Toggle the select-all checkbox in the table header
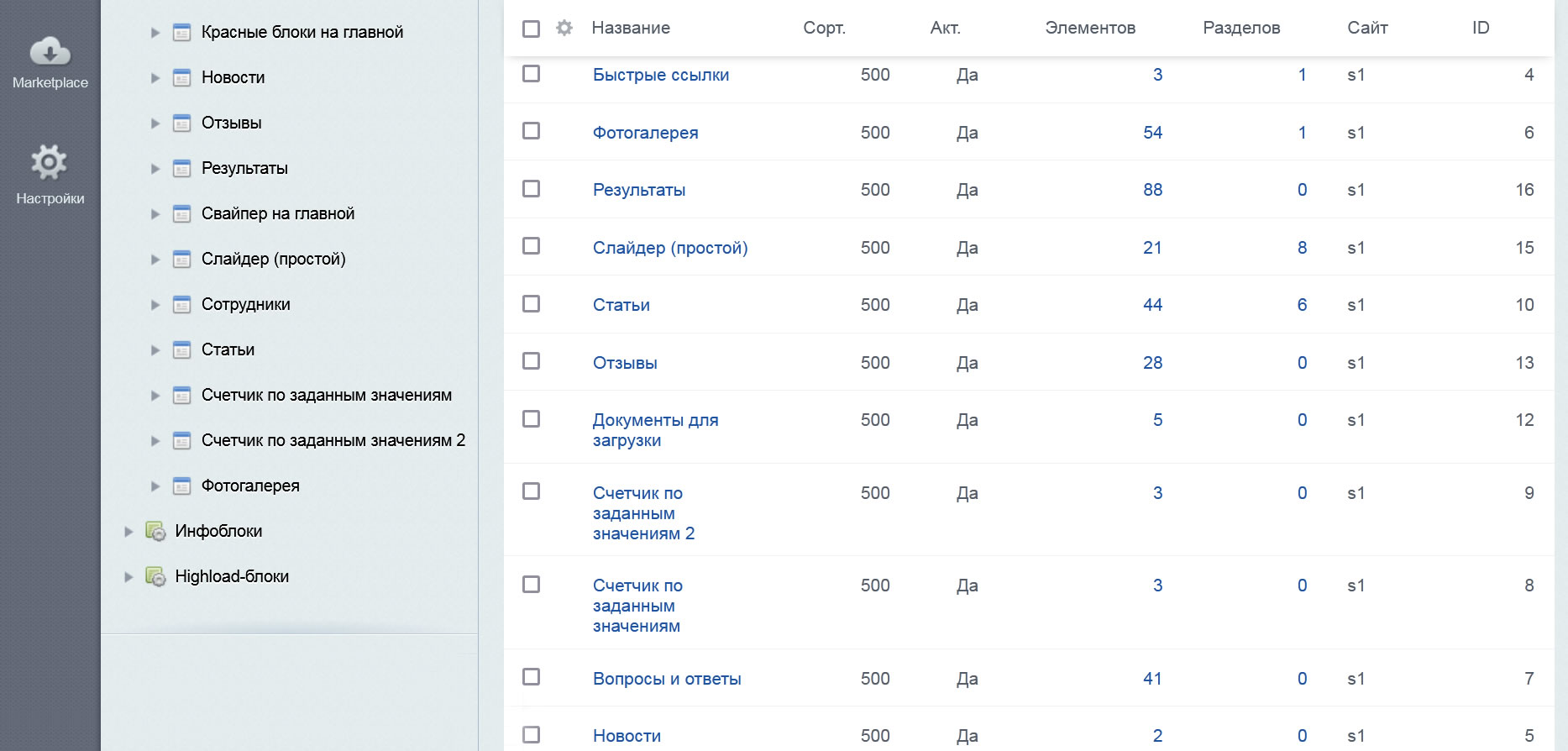Image resolution: width=1568 pixels, height=751 pixels. [531, 29]
